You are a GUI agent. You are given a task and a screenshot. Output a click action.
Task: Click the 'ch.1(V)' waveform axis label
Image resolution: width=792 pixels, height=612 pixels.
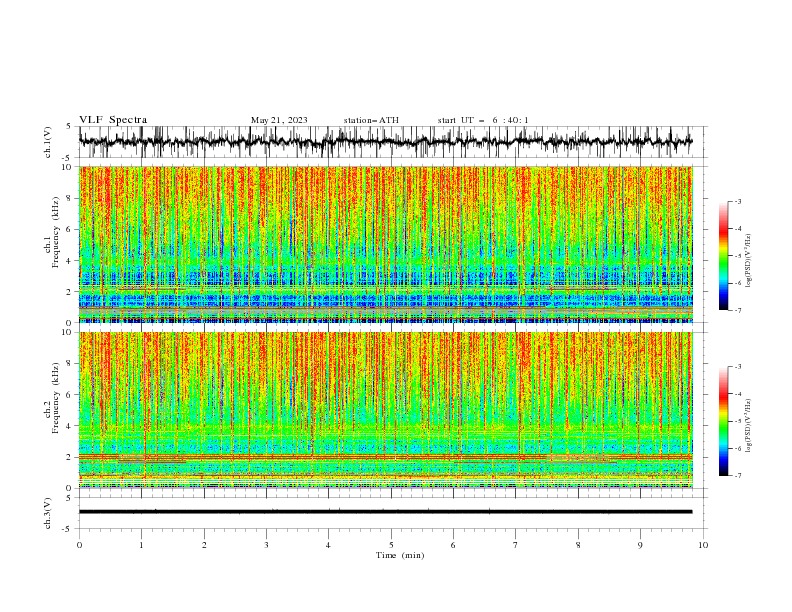pos(48,142)
